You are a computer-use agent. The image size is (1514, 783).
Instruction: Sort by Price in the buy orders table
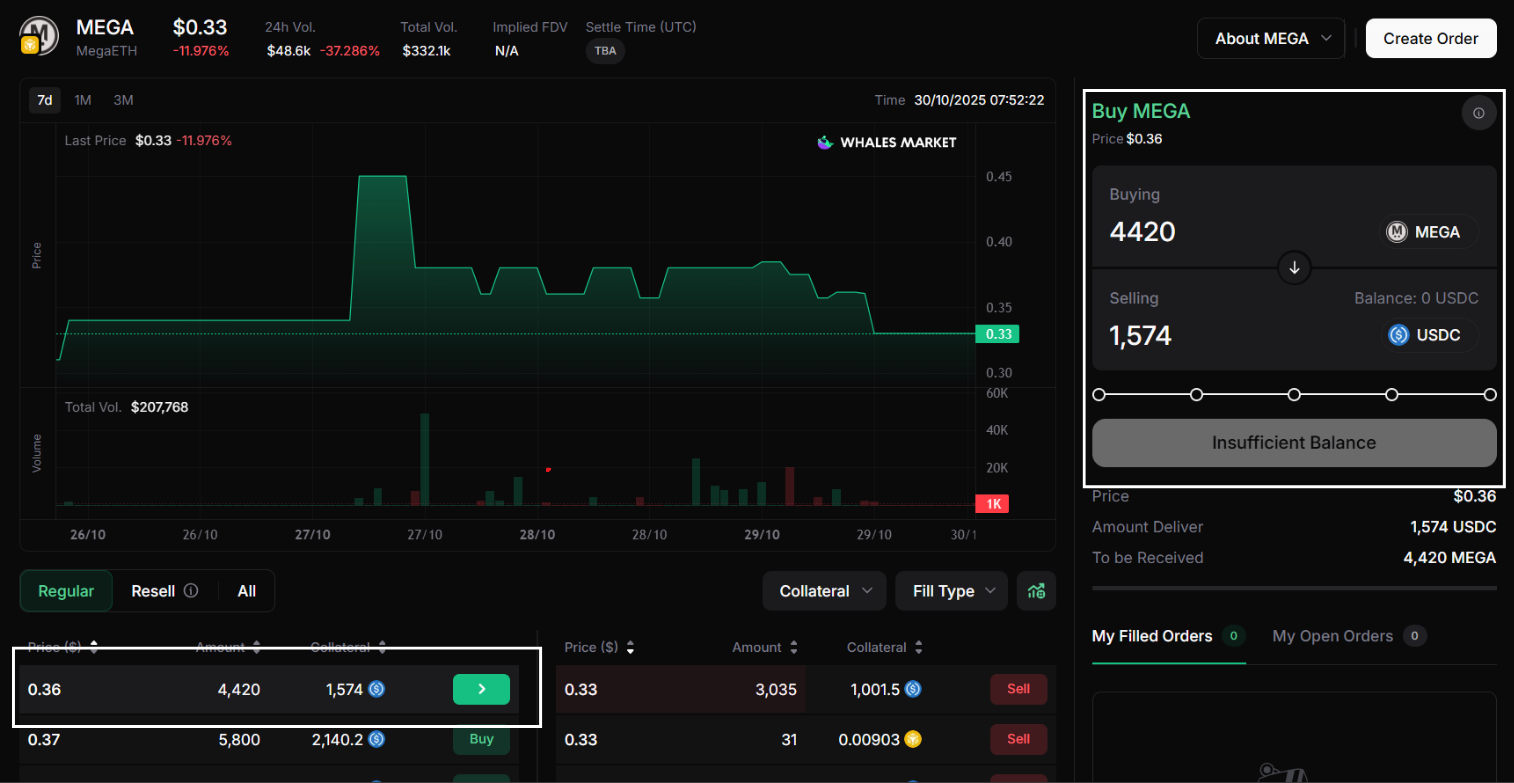(x=94, y=647)
